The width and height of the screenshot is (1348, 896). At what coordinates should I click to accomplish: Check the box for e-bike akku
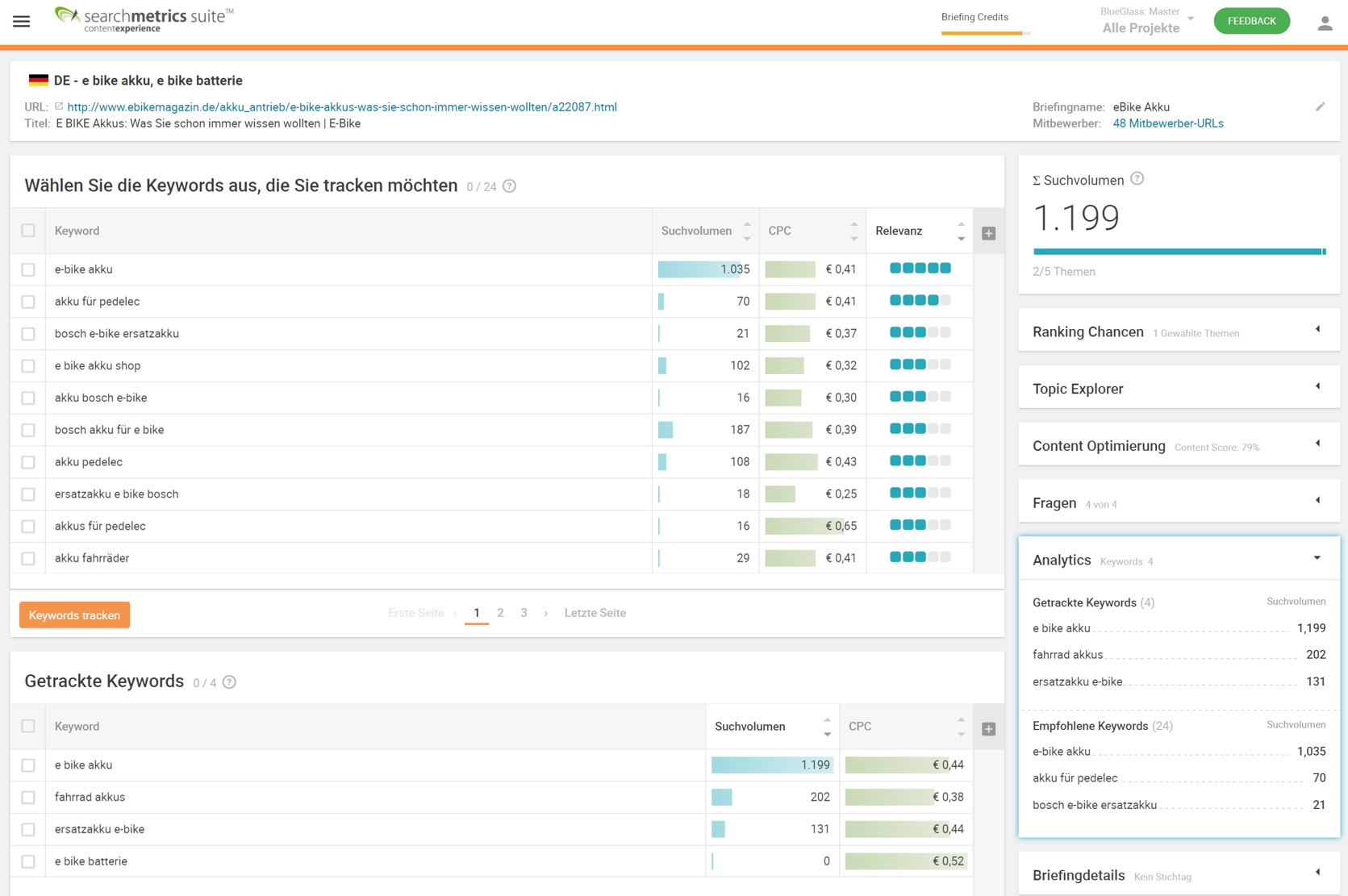(28, 269)
